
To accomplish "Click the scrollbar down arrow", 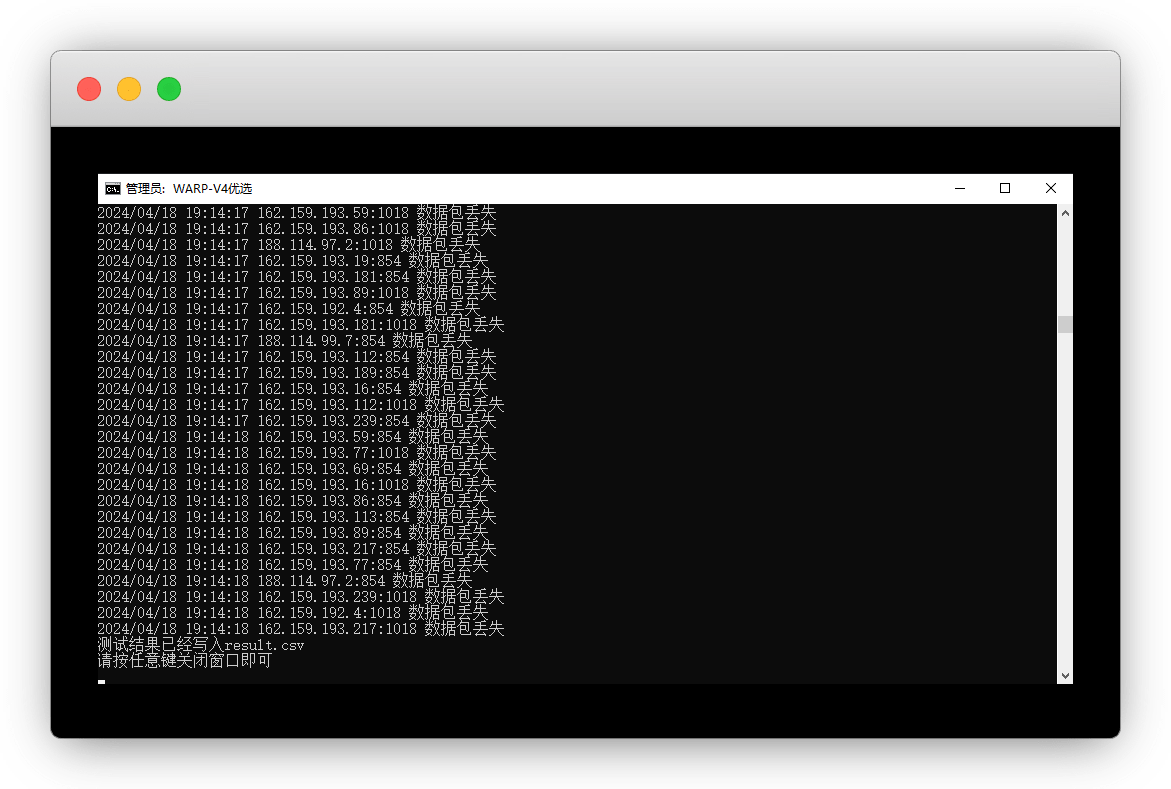I will 1065,675.
